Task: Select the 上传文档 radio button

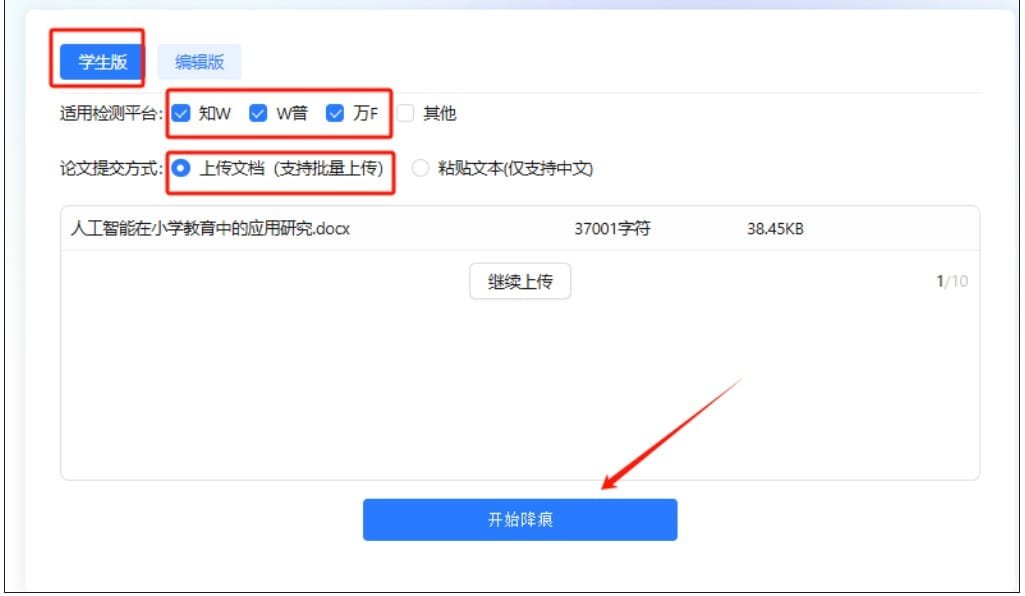Action: click(x=181, y=168)
